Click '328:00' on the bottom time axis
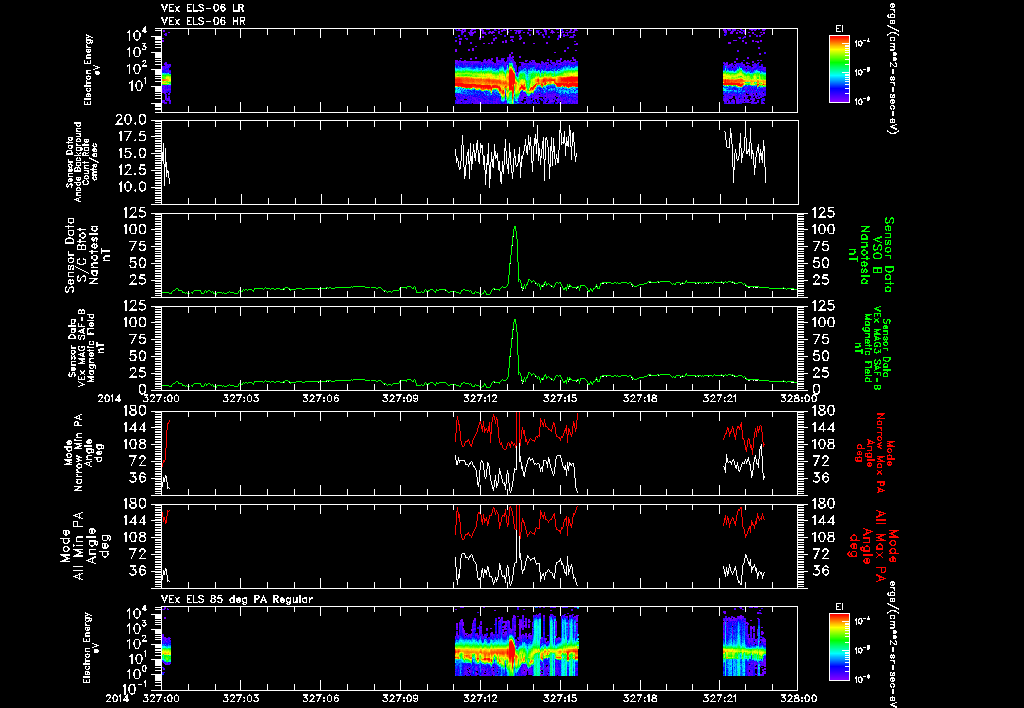 tap(798, 698)
